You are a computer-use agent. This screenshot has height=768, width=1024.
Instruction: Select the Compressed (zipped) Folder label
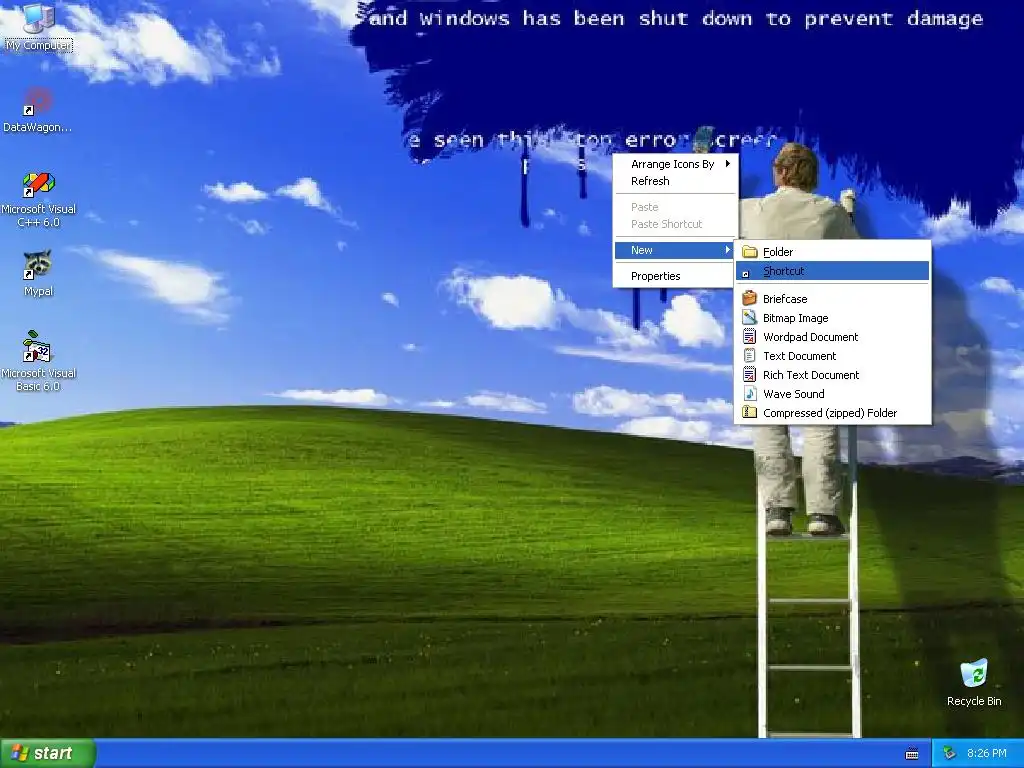830,413
